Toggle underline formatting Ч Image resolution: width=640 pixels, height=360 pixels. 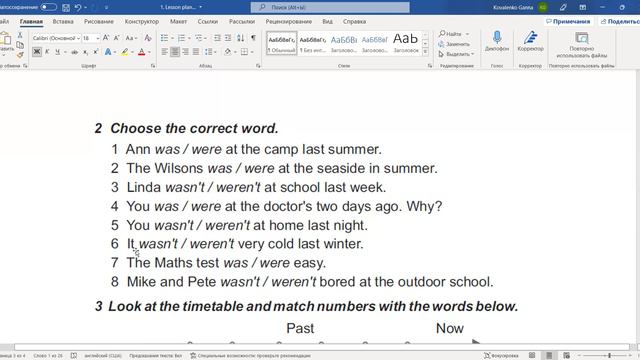(x=57, y=52)
